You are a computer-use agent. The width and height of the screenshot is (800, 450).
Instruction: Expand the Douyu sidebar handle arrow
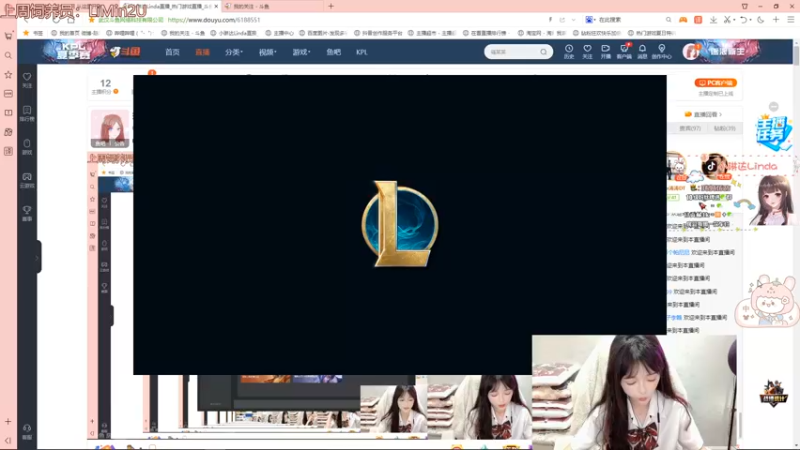(x=38, y=257)
